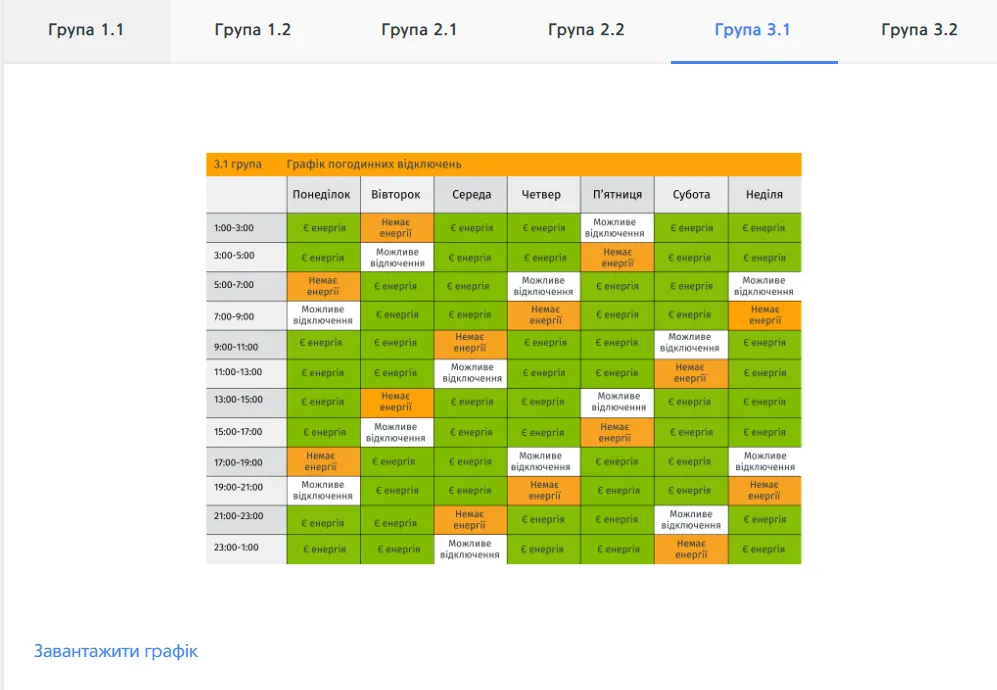Select the Вівторок column header

click(396, 195)
